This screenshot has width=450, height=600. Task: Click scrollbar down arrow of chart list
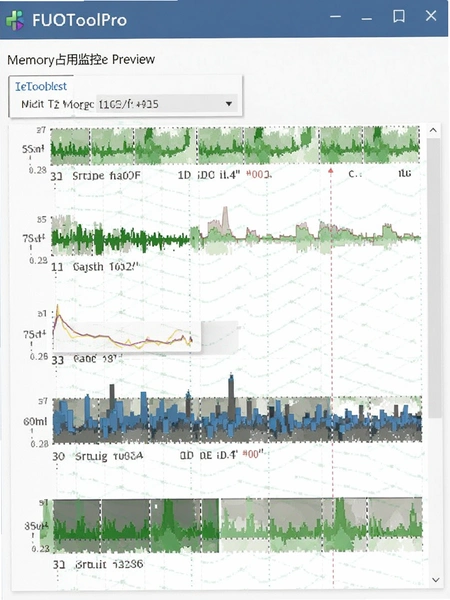point(435,580)
